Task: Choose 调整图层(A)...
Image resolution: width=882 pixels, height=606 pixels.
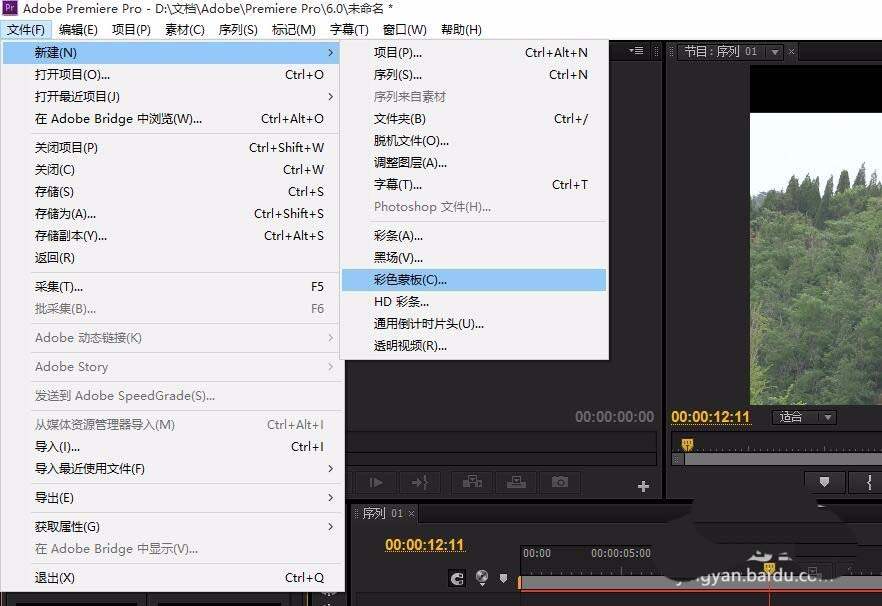Action: click(x=474, y=163)
